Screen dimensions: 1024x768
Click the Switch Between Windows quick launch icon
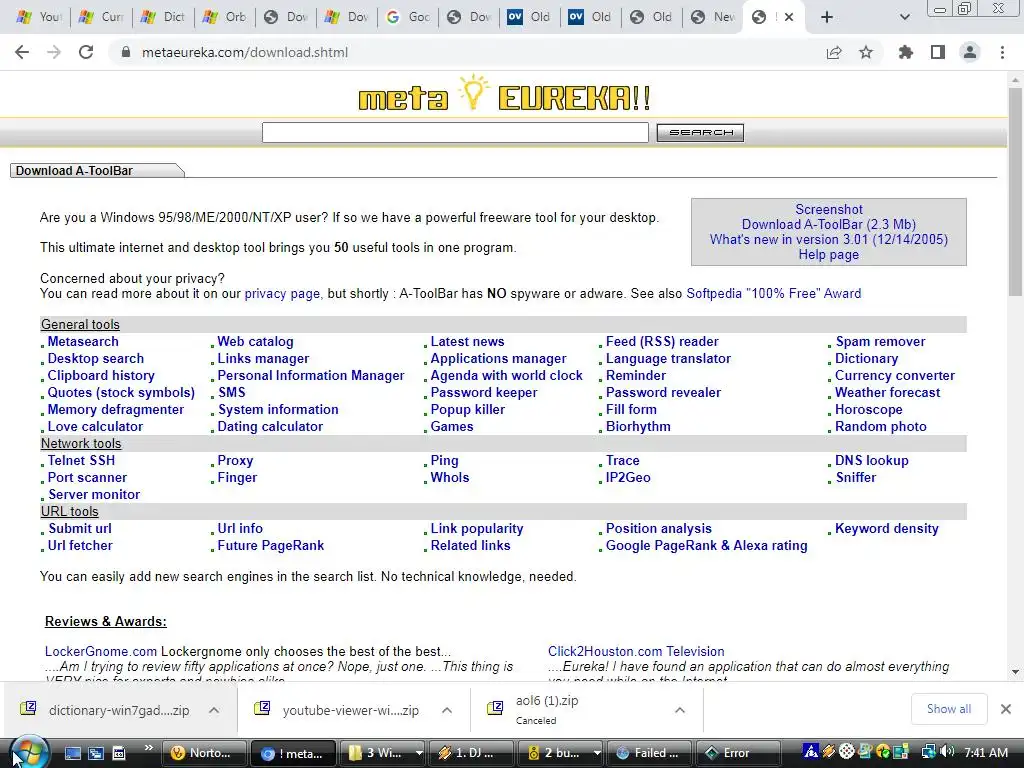pos(95,753)
